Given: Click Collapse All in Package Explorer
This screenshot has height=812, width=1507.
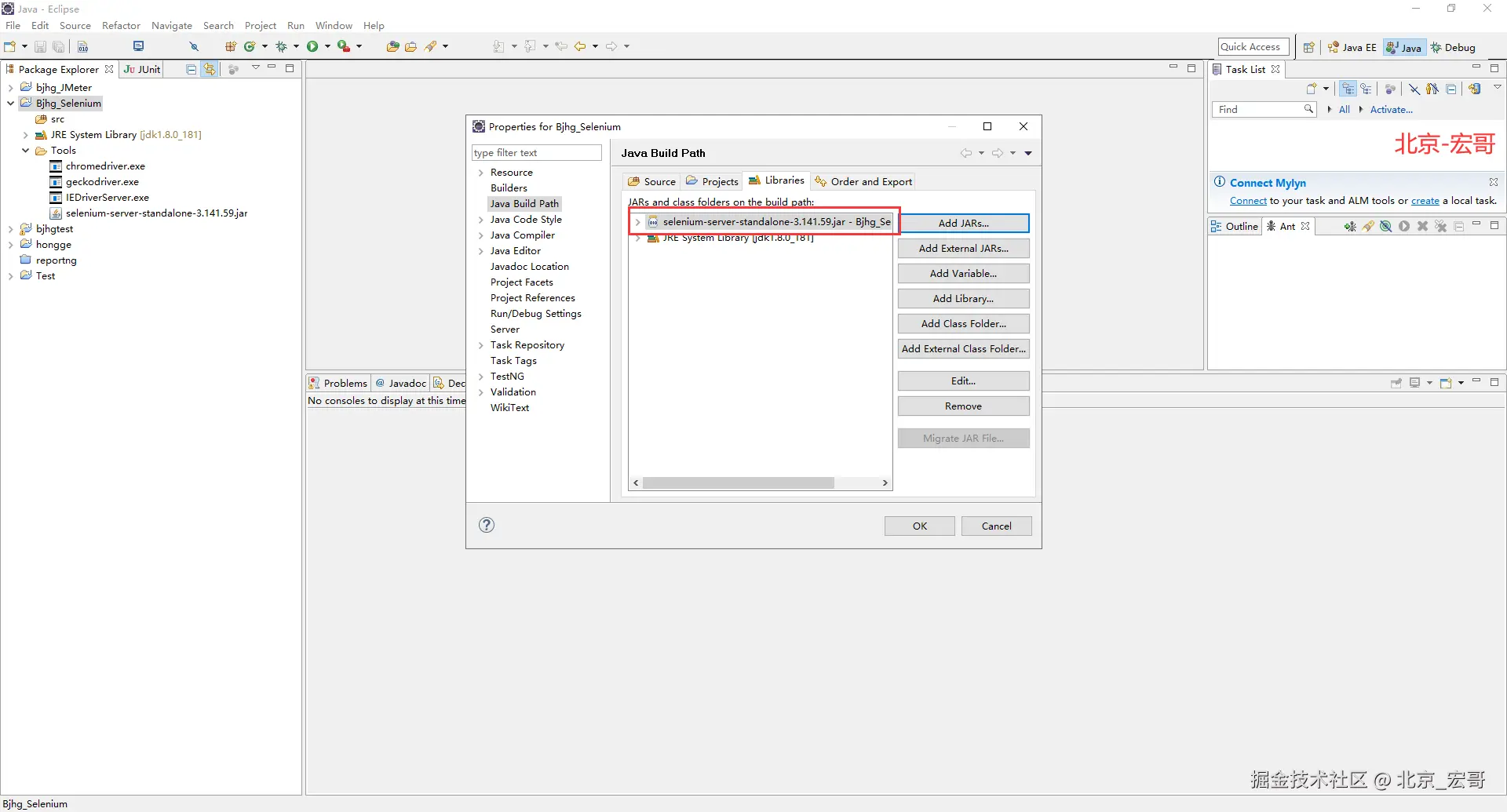Looking at the screenshot, I should pyautogui.click(x=191, y=69).
